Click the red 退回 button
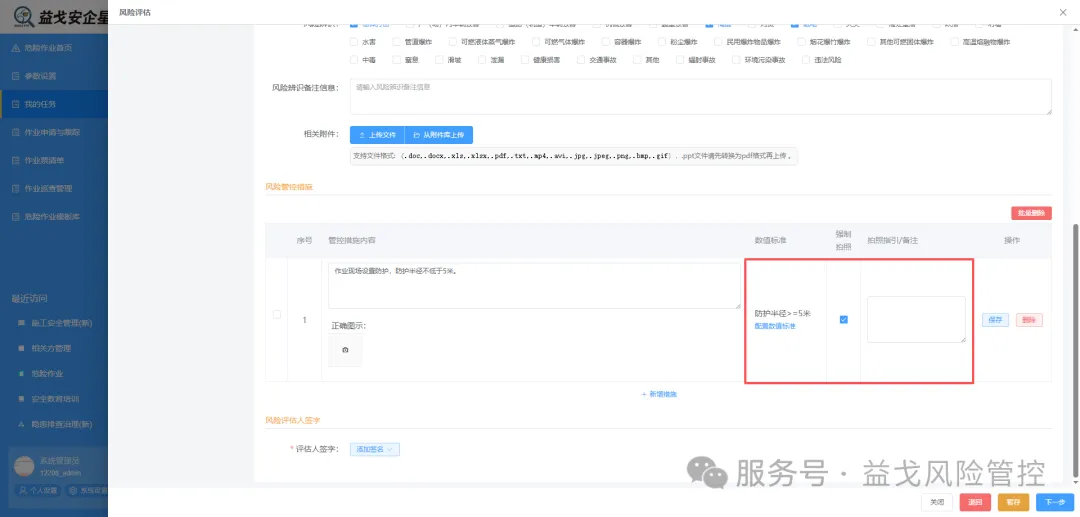 (975, 502)
